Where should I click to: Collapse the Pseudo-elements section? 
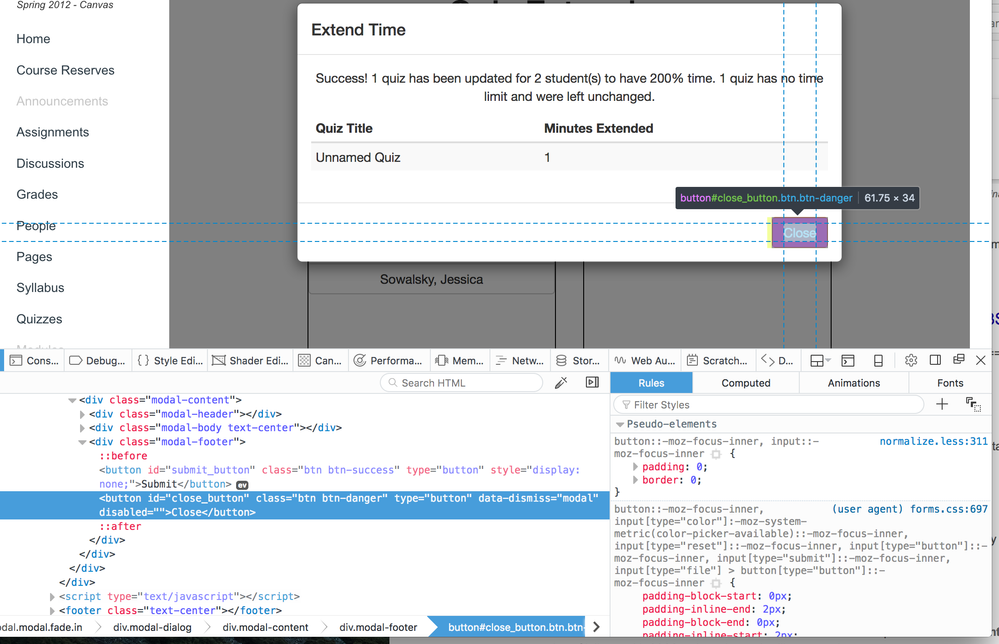click(620, 425)
